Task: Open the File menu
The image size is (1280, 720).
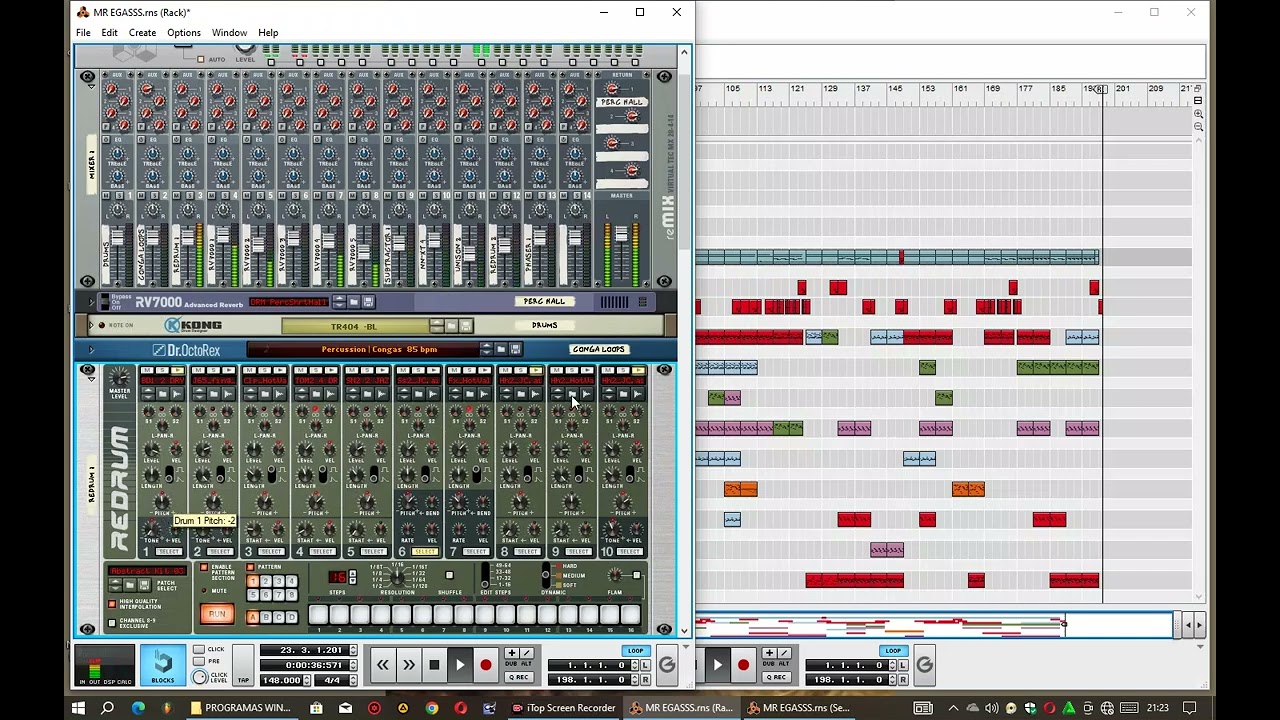Action: (83, 33)
